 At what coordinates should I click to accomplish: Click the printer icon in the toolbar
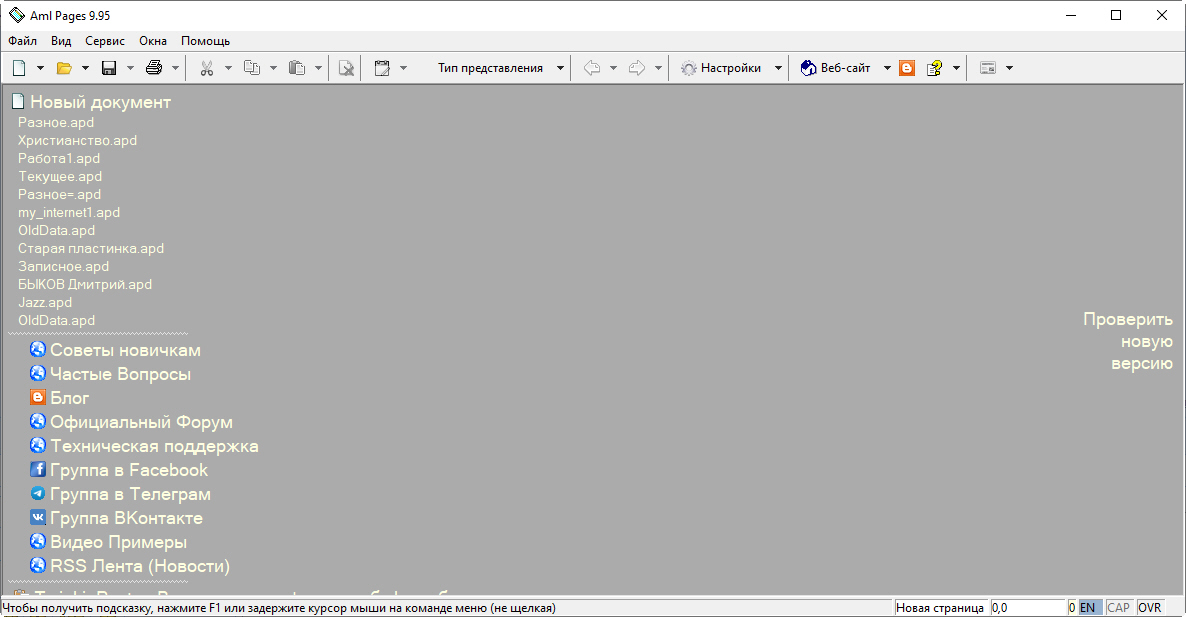154,68
